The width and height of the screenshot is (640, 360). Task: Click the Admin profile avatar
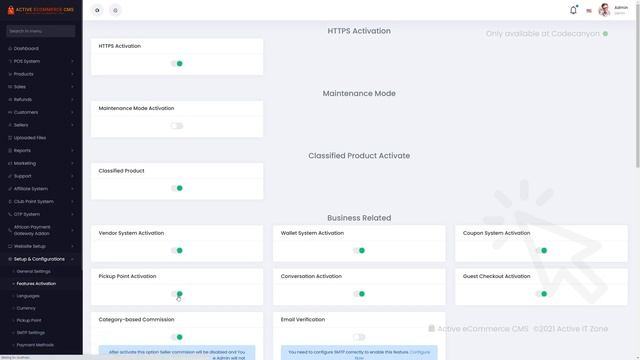[x=604, y=10]
